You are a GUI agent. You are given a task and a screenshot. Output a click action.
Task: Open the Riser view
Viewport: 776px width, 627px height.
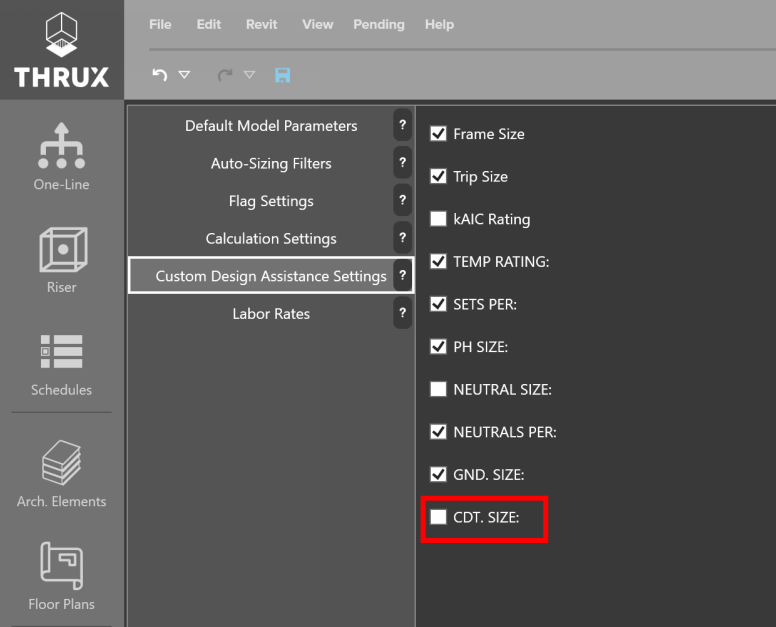click(x=63, y=260)
